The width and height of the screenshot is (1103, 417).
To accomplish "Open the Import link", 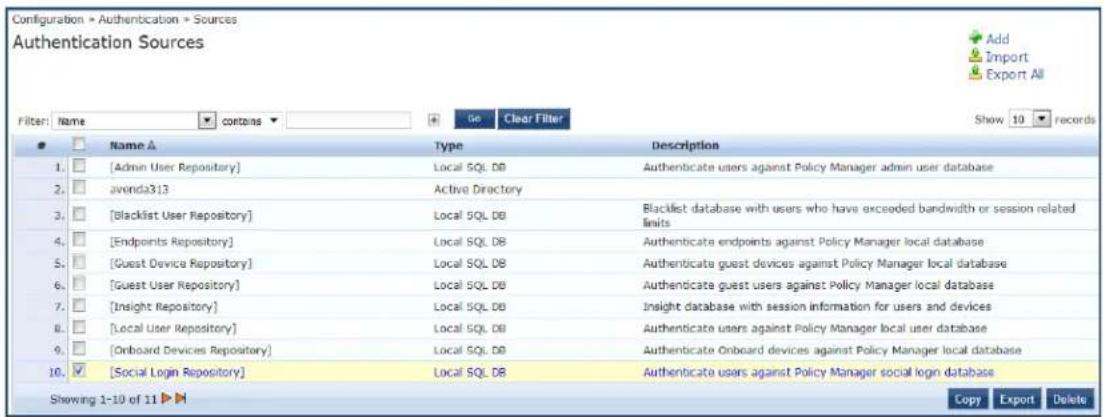I will (1008, 57).
